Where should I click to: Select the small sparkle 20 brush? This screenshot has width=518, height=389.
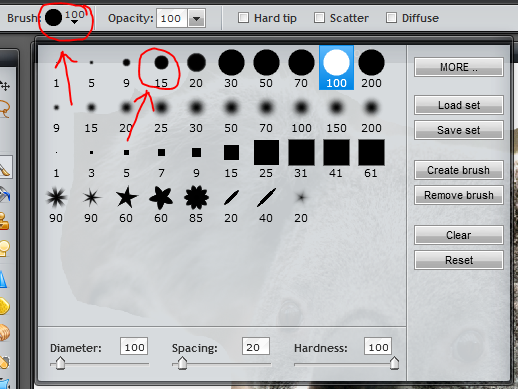click(301, 203)
